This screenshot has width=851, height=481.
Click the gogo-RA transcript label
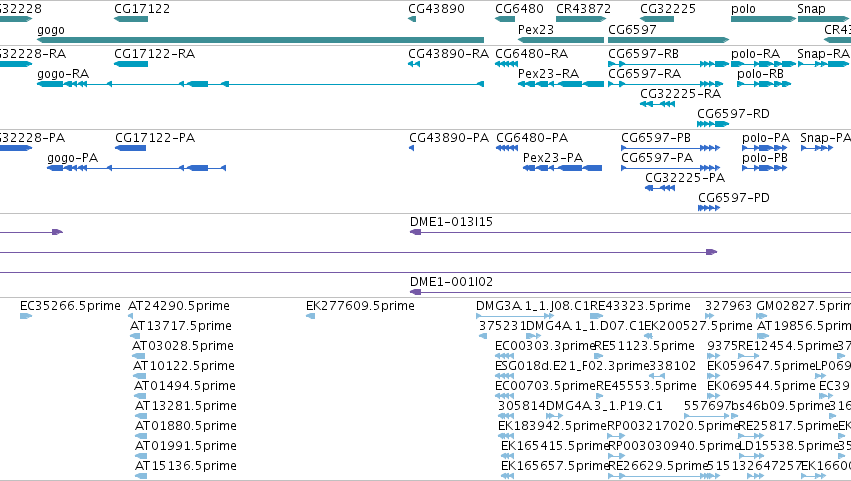(x=63, y=74)
